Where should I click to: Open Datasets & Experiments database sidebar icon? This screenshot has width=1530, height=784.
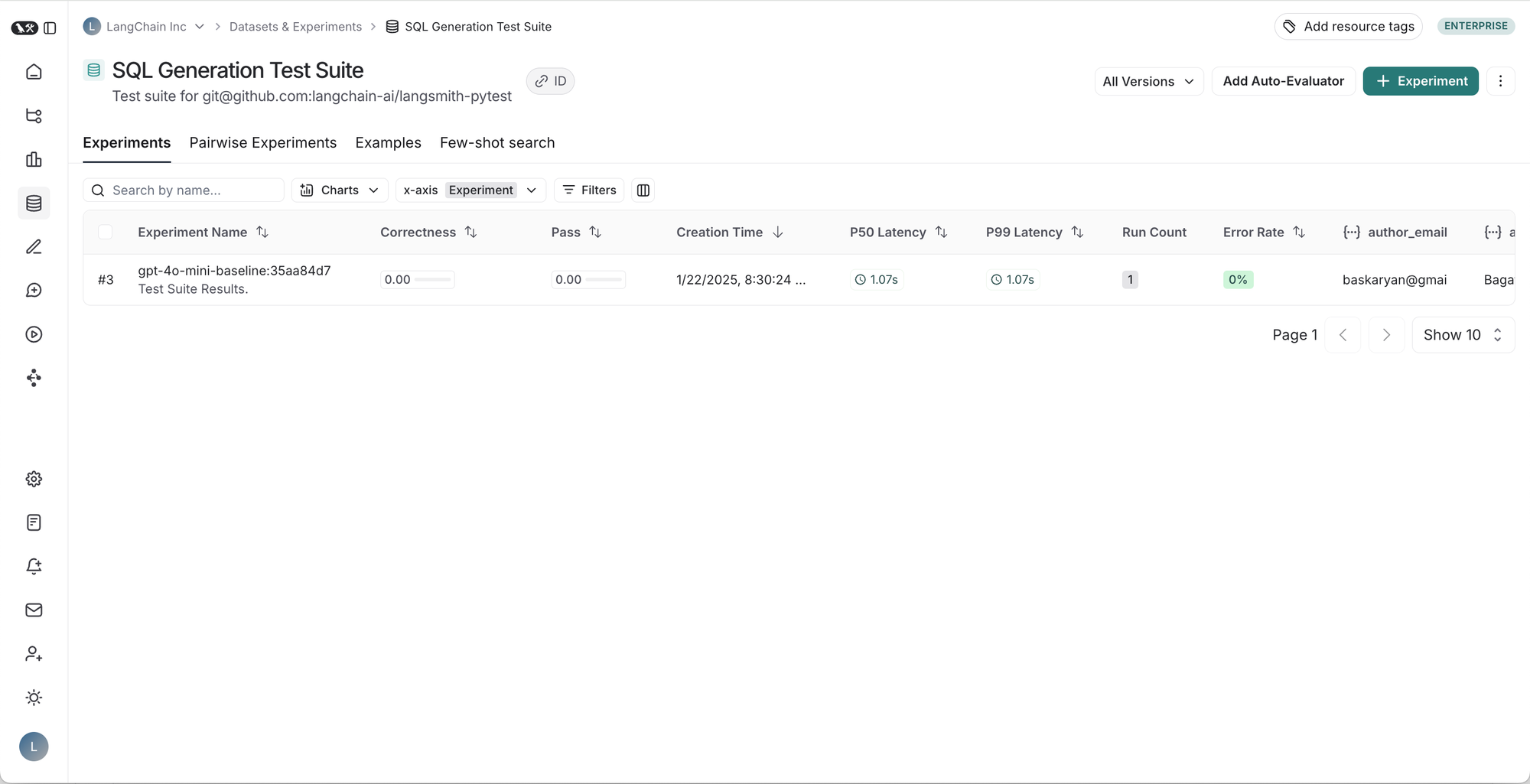(x=34, y=203)
